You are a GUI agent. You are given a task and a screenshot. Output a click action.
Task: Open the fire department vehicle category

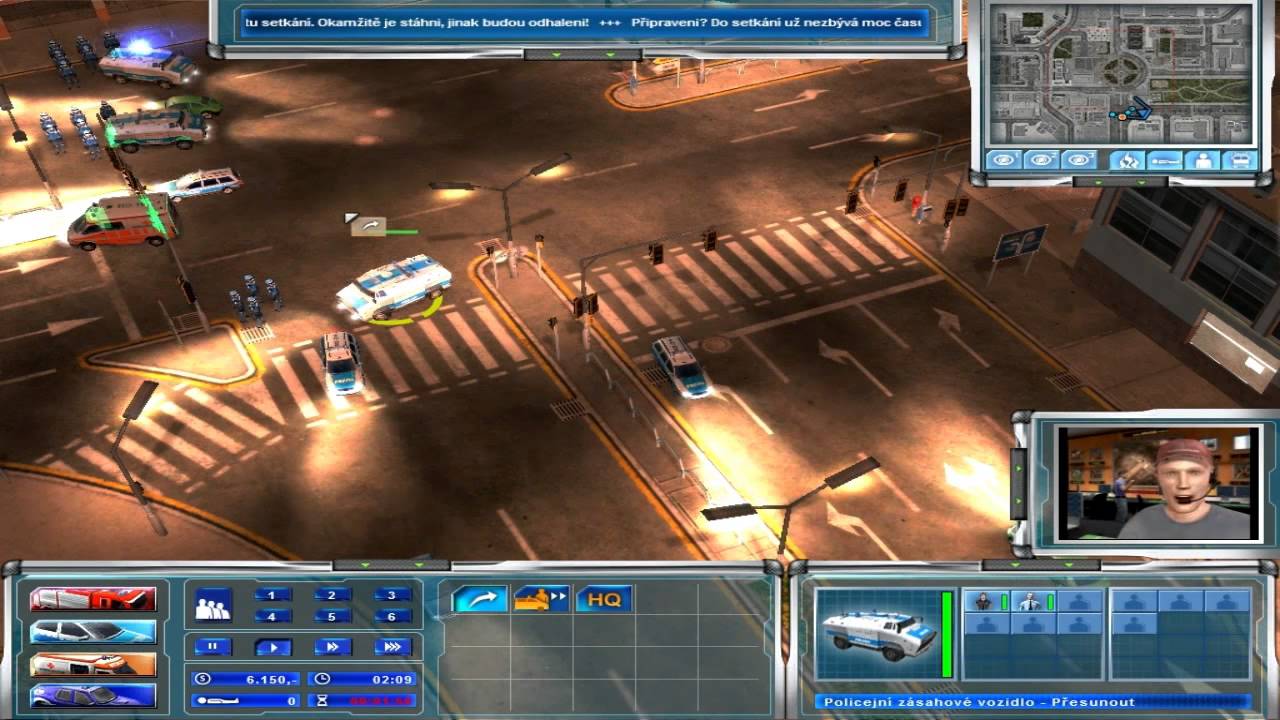click(x=93, y=599)
